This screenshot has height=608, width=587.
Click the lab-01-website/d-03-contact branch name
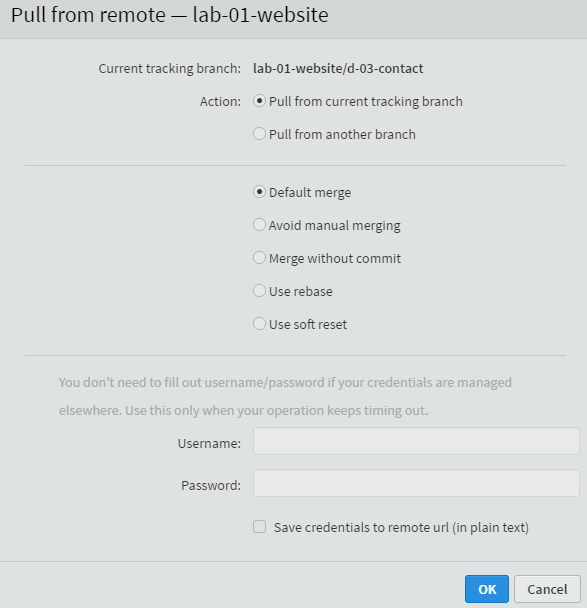tap(338, 69)
